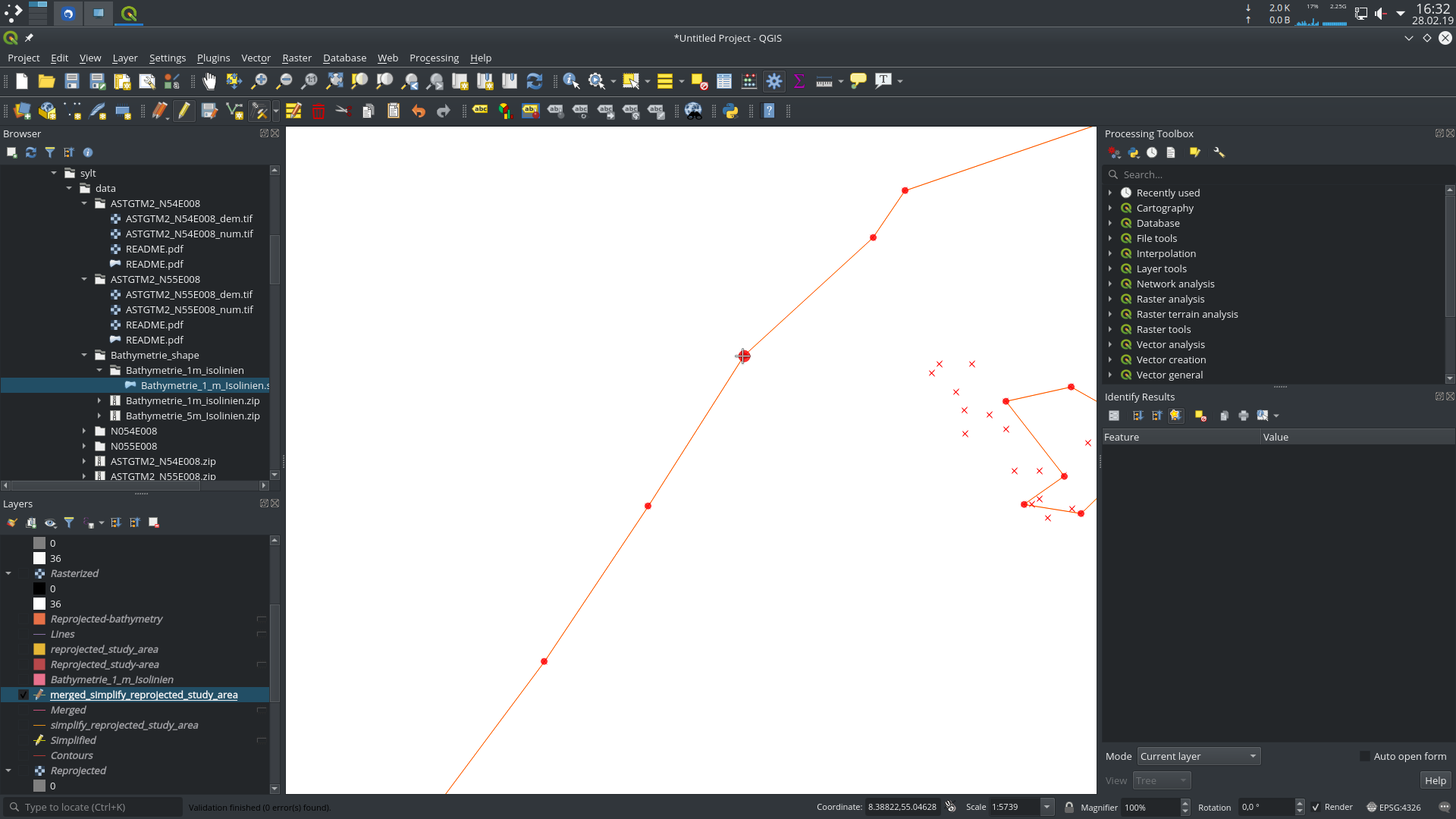
Task: Toggle editing with the pencil icon
Action: pyautogui.click(x=184, y=111)
